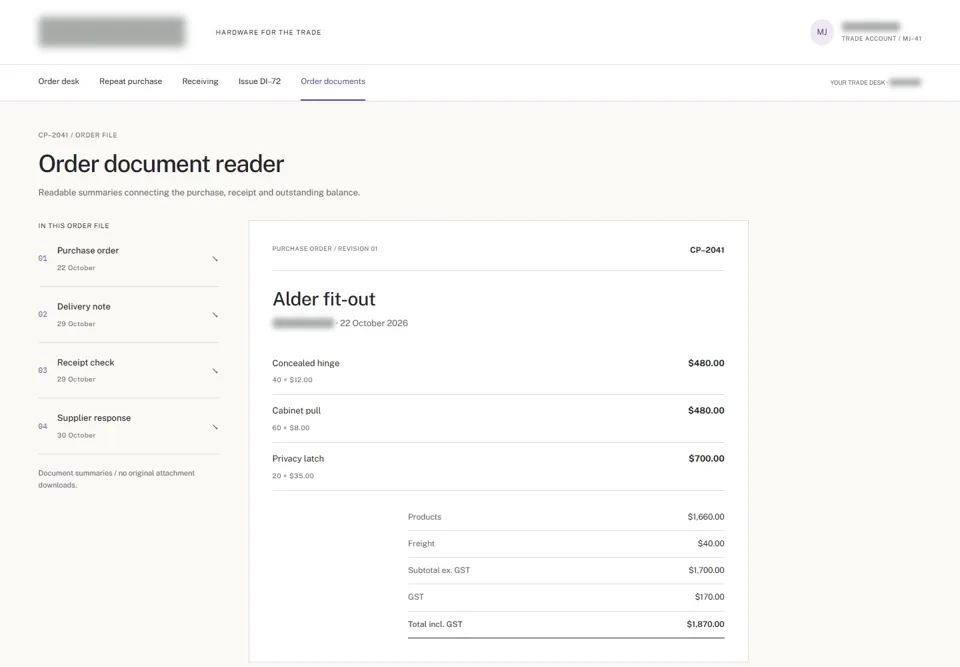
Task: Click the Freight $40.00 value
Action: click(x=711, y=543)
